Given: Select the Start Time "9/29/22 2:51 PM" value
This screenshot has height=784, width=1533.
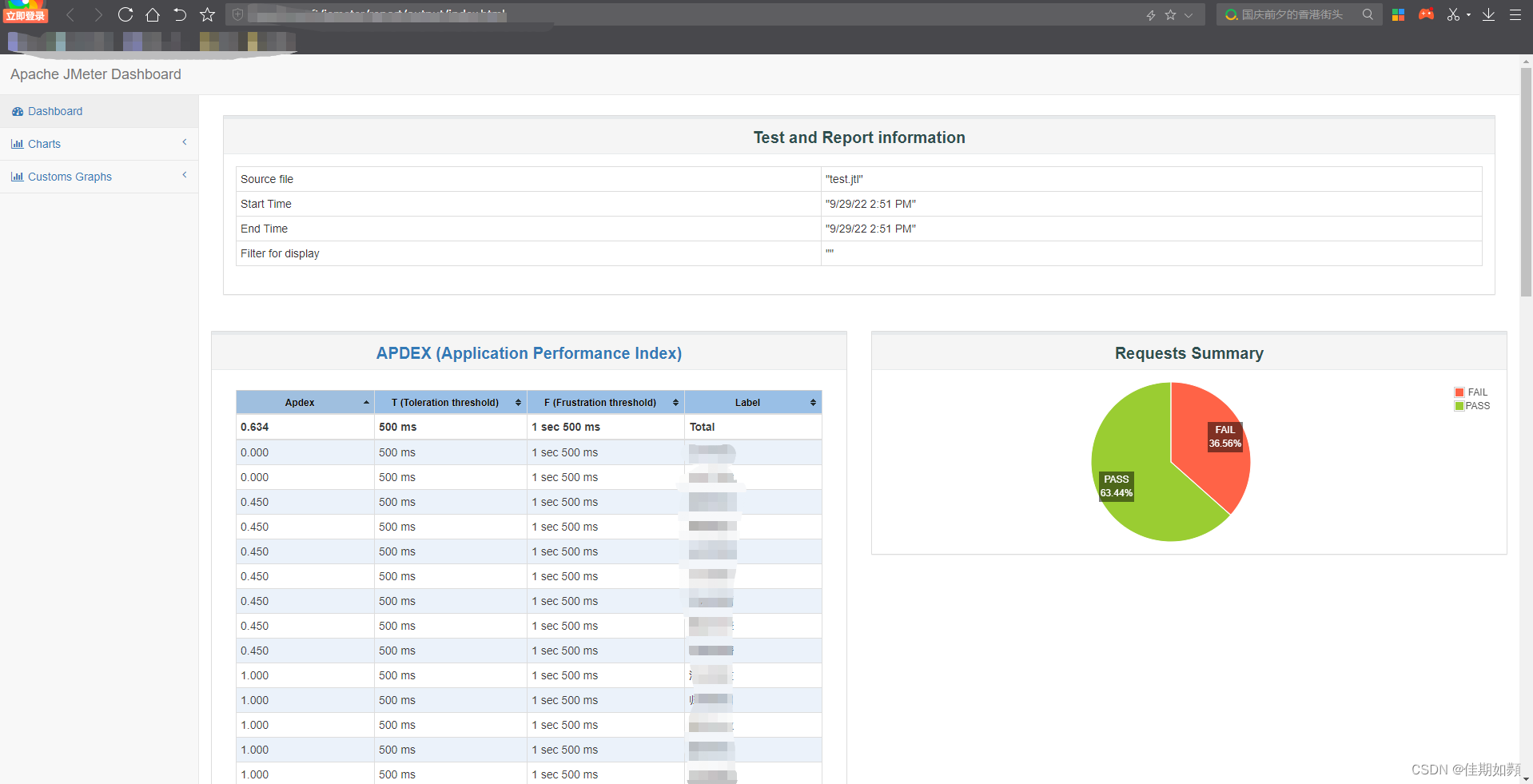Looking at the screenshot, I should [x=870, y=204].
